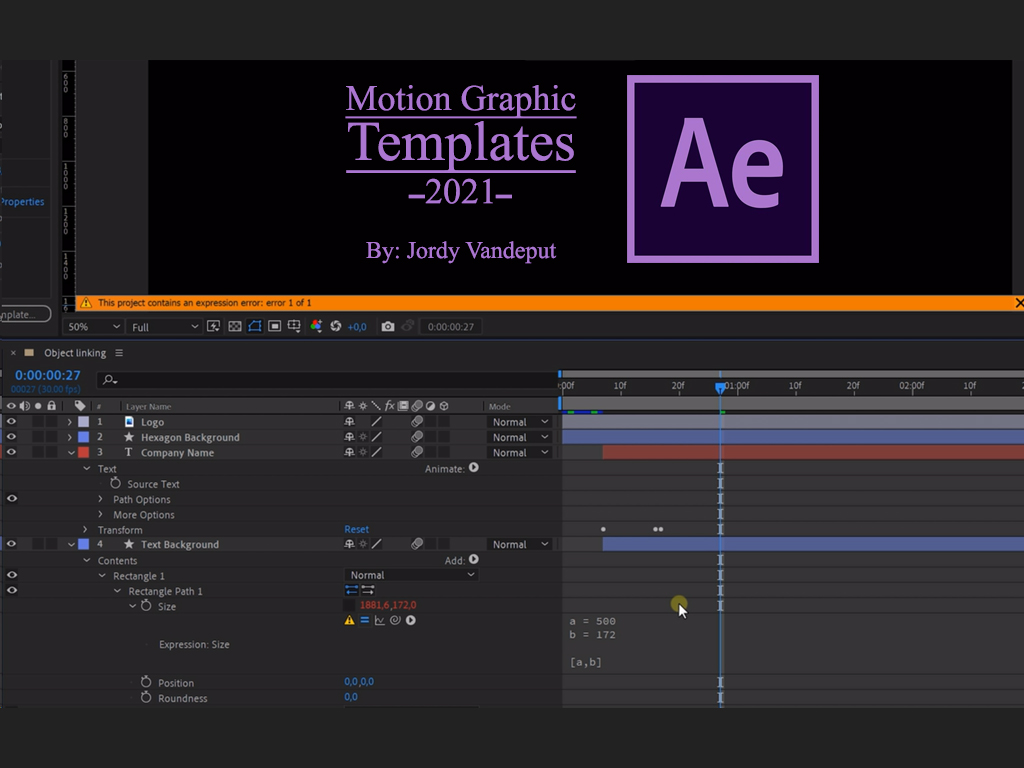Open the Full resolution dropdown
The image size is (1024, 768).
pyautogui.click(x=165, y=327)
